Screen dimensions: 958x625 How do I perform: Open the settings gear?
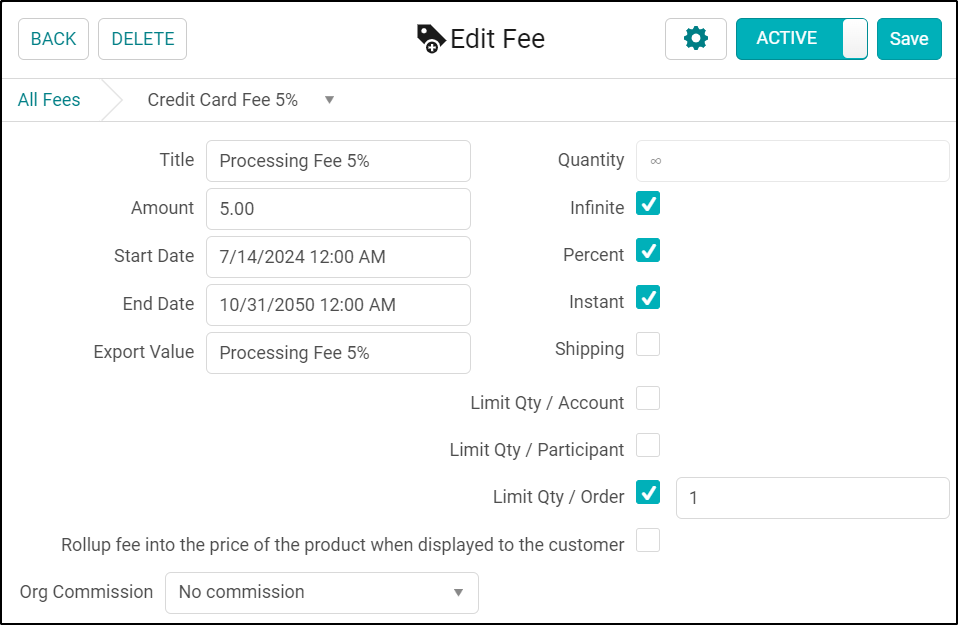[696, 38]
